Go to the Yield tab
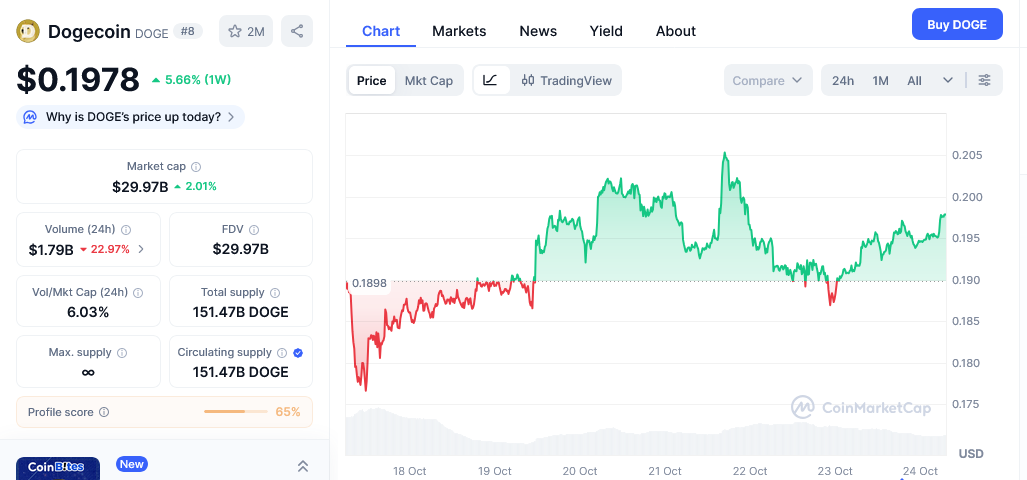Viewport: 1027px width, 480px height. (606, 31)
